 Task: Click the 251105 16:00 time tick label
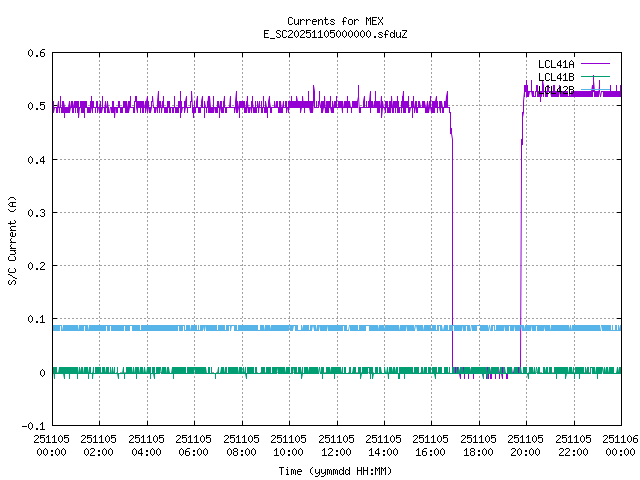431,444
